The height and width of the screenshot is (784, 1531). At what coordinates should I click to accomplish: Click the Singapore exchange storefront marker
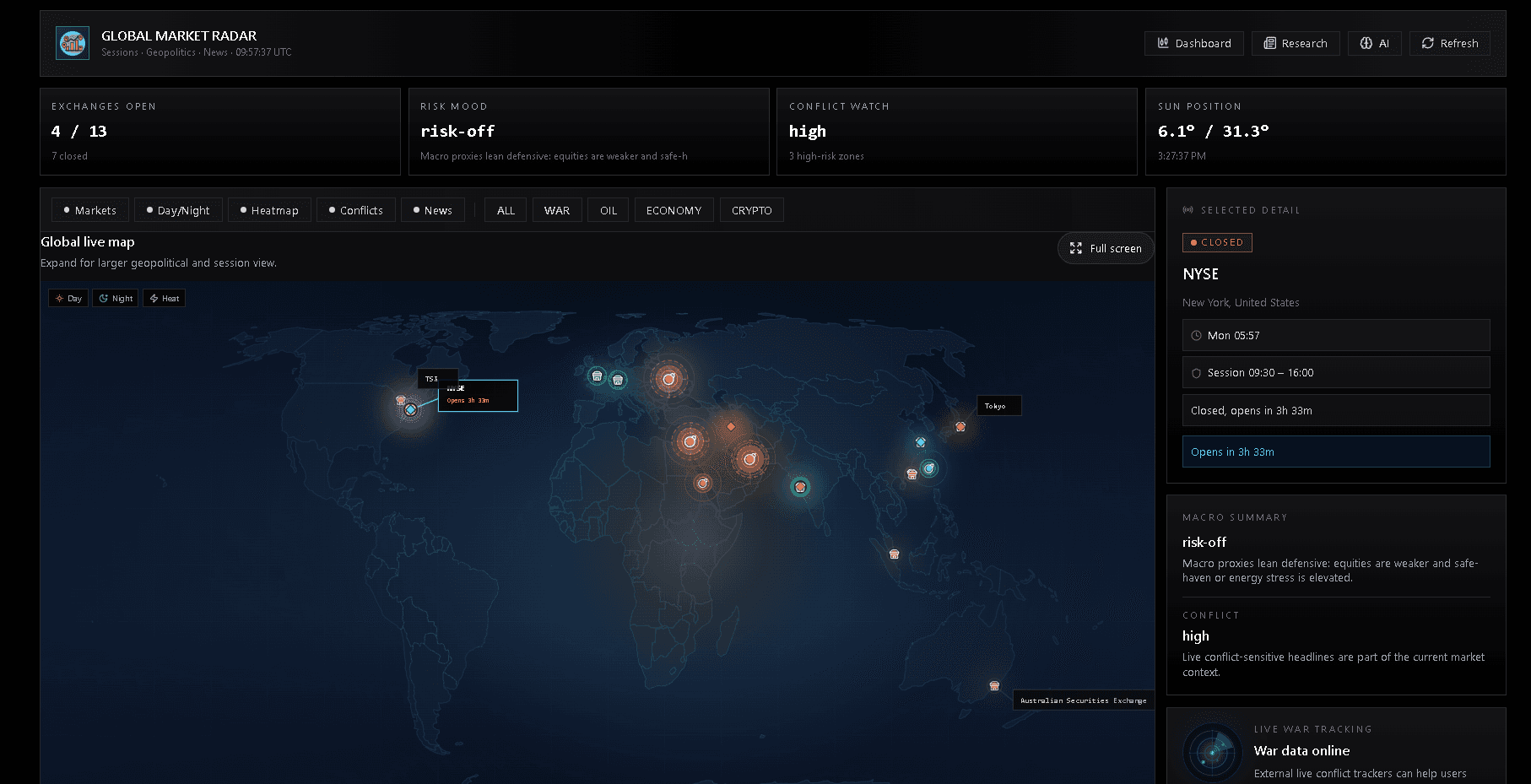tap(895, 554)
